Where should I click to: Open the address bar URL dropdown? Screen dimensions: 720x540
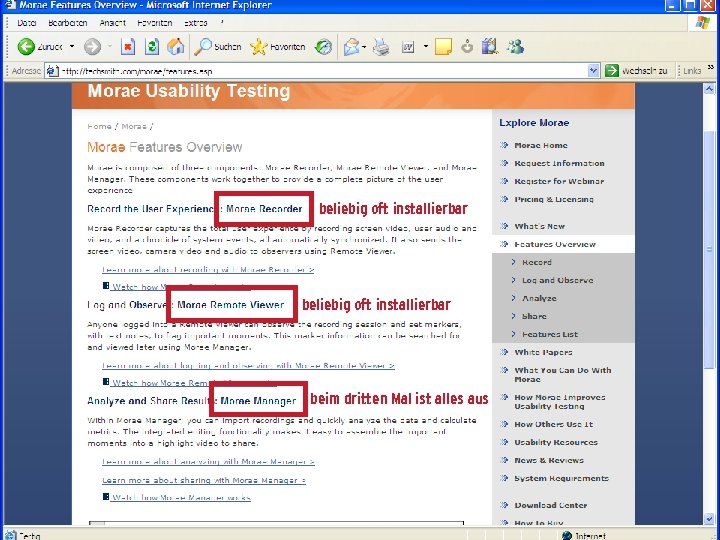point(593,71)
